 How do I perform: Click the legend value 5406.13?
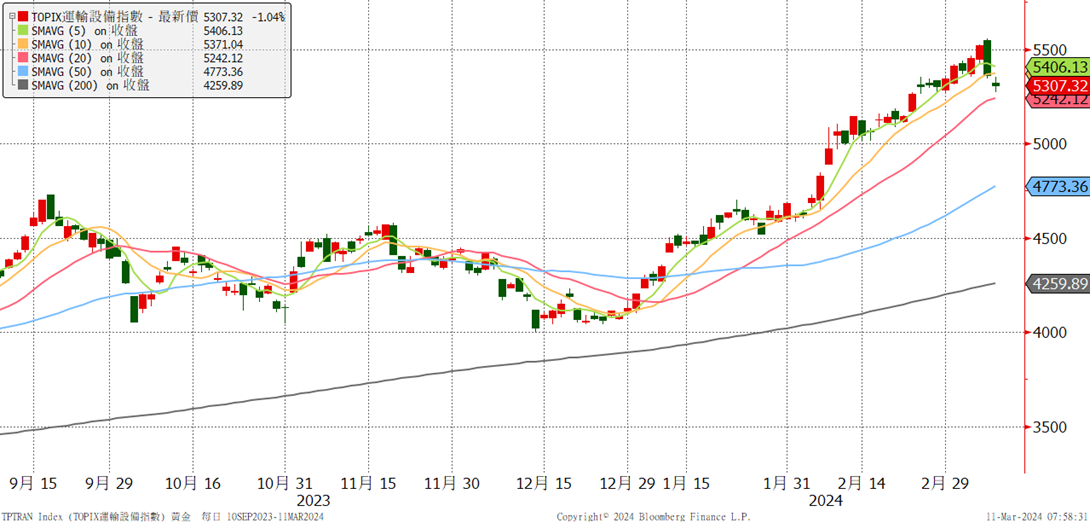click(223, 31)
